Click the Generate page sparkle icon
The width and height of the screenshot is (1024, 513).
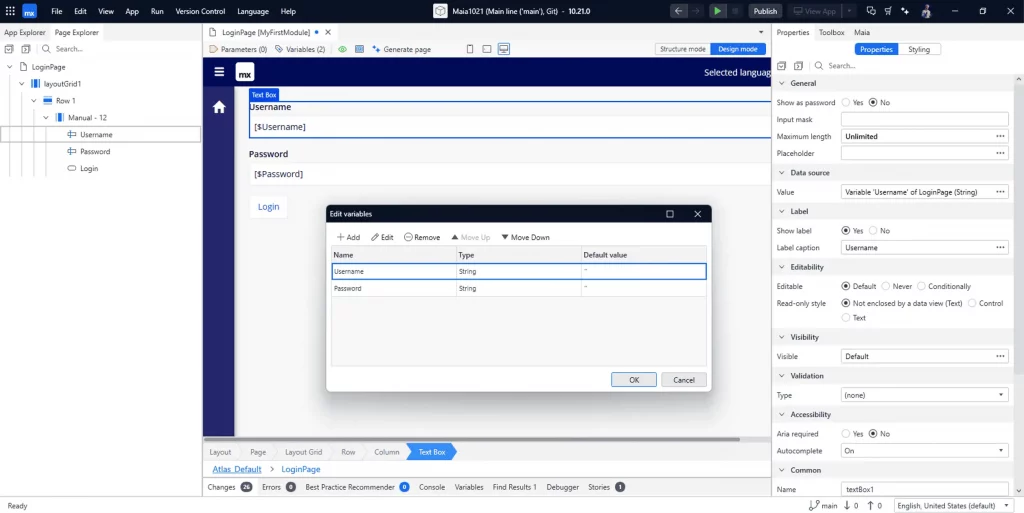[x=376, y=49]
